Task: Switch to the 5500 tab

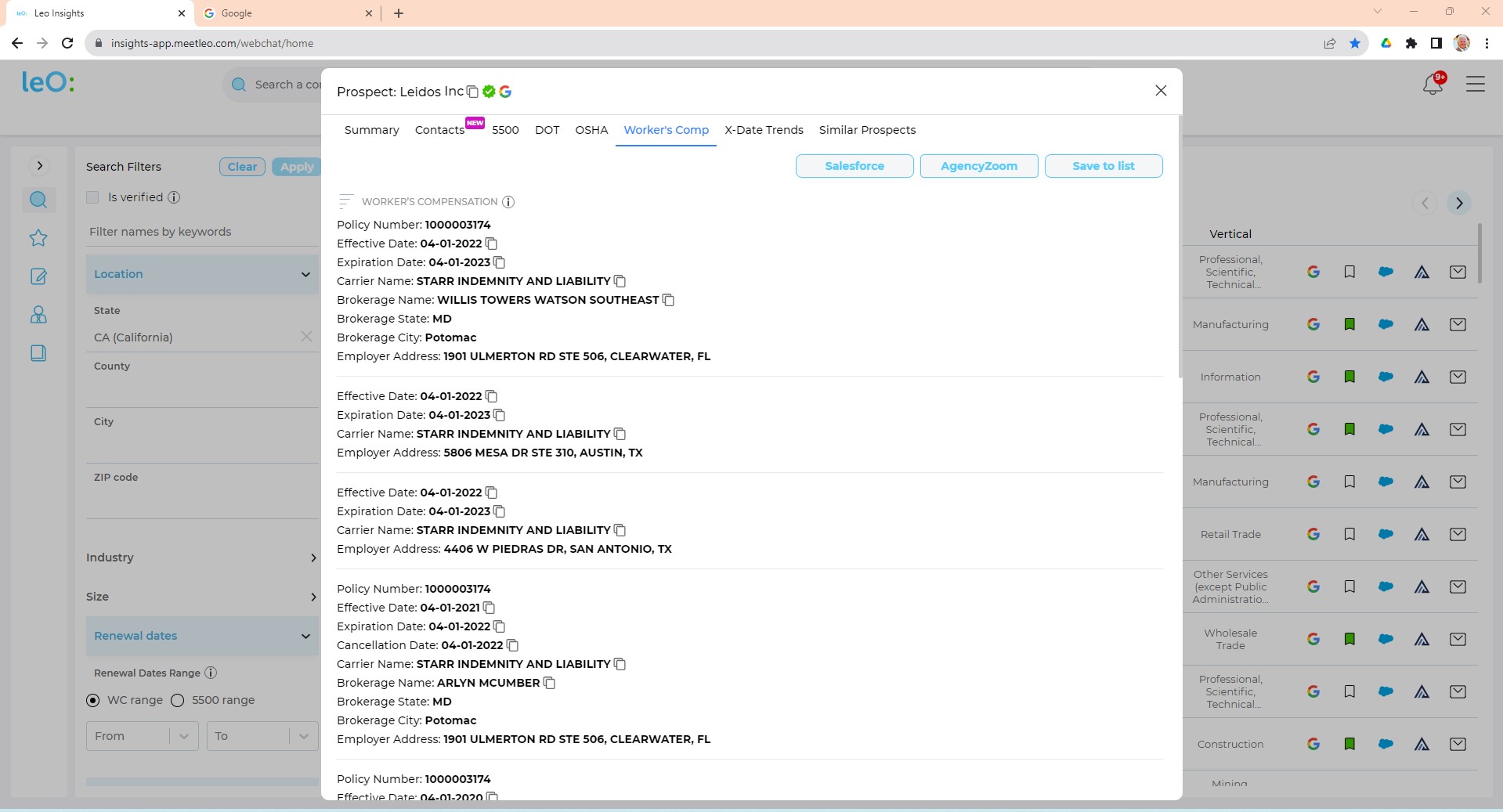Action: click(505, 130)
